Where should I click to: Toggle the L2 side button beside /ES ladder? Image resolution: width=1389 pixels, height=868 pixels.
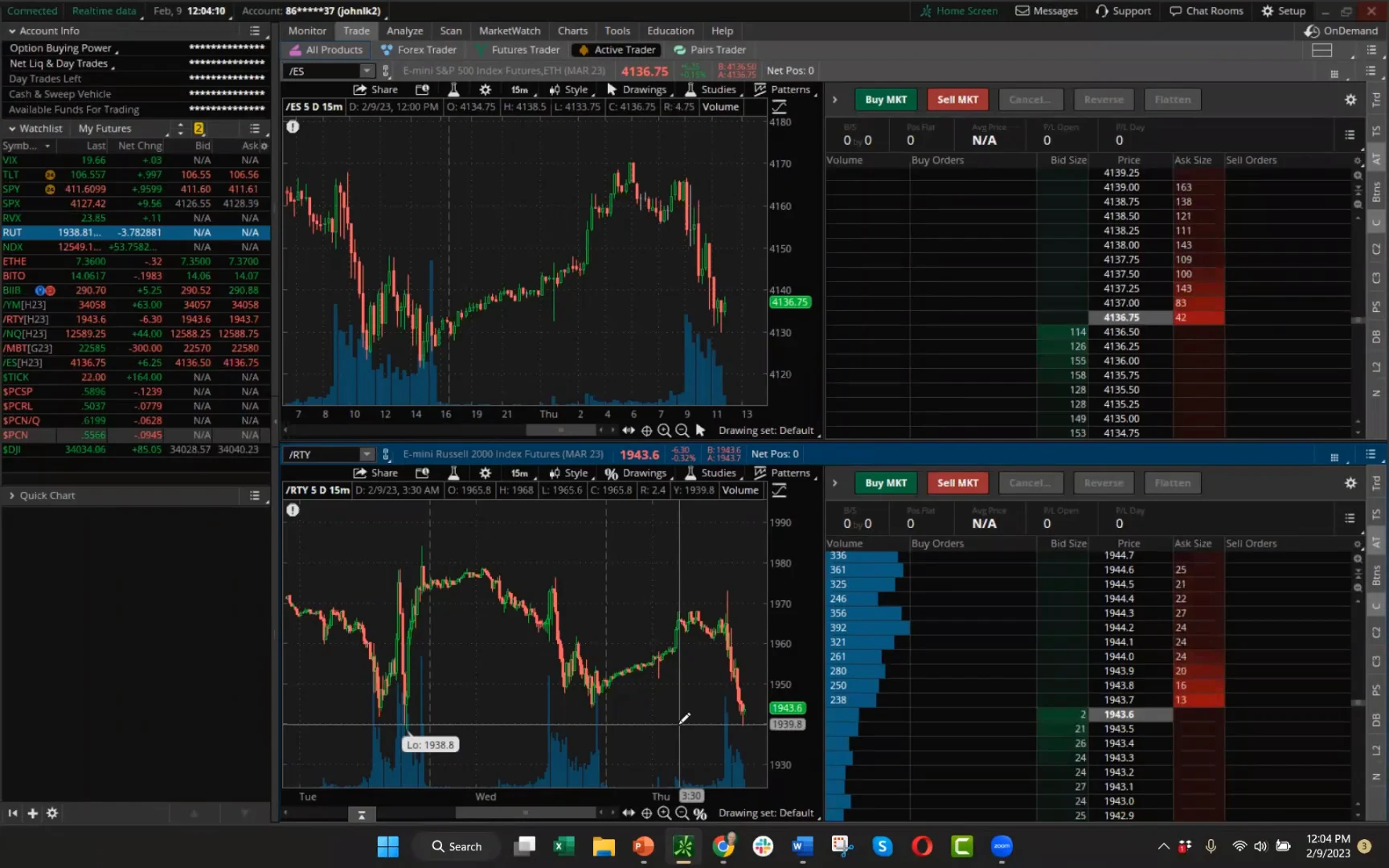(x=1376, y=366)
